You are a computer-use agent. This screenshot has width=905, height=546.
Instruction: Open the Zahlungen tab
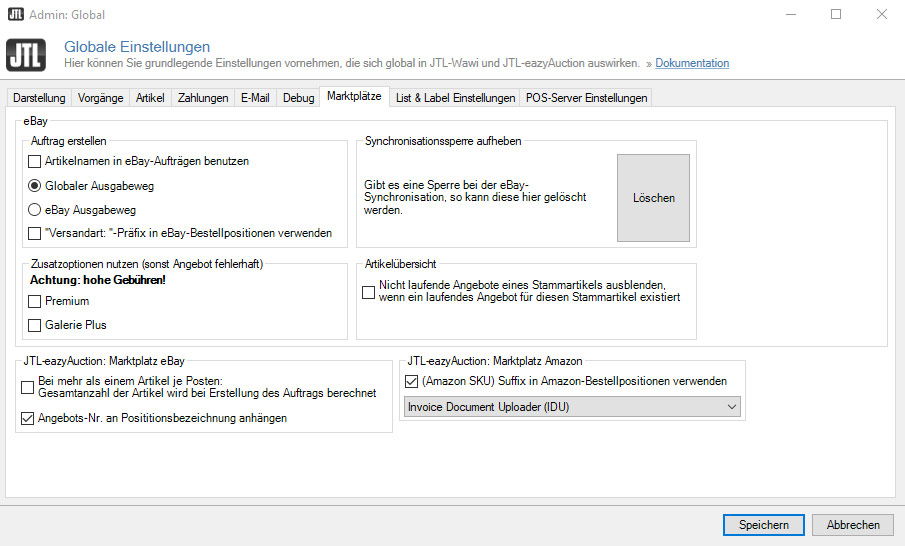[203, 98]
